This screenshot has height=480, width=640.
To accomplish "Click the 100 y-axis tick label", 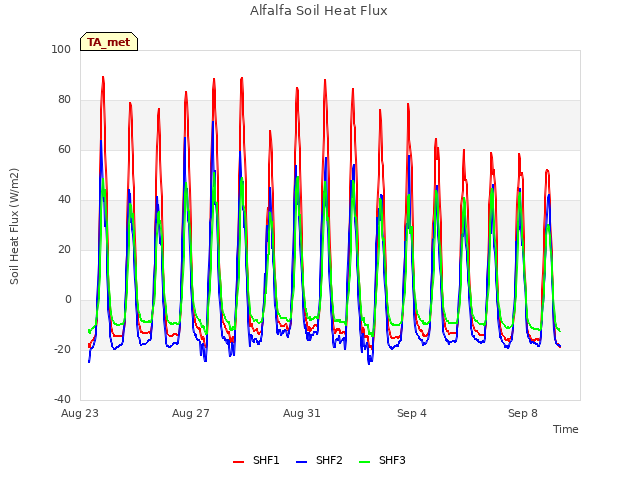I will 61,49.
